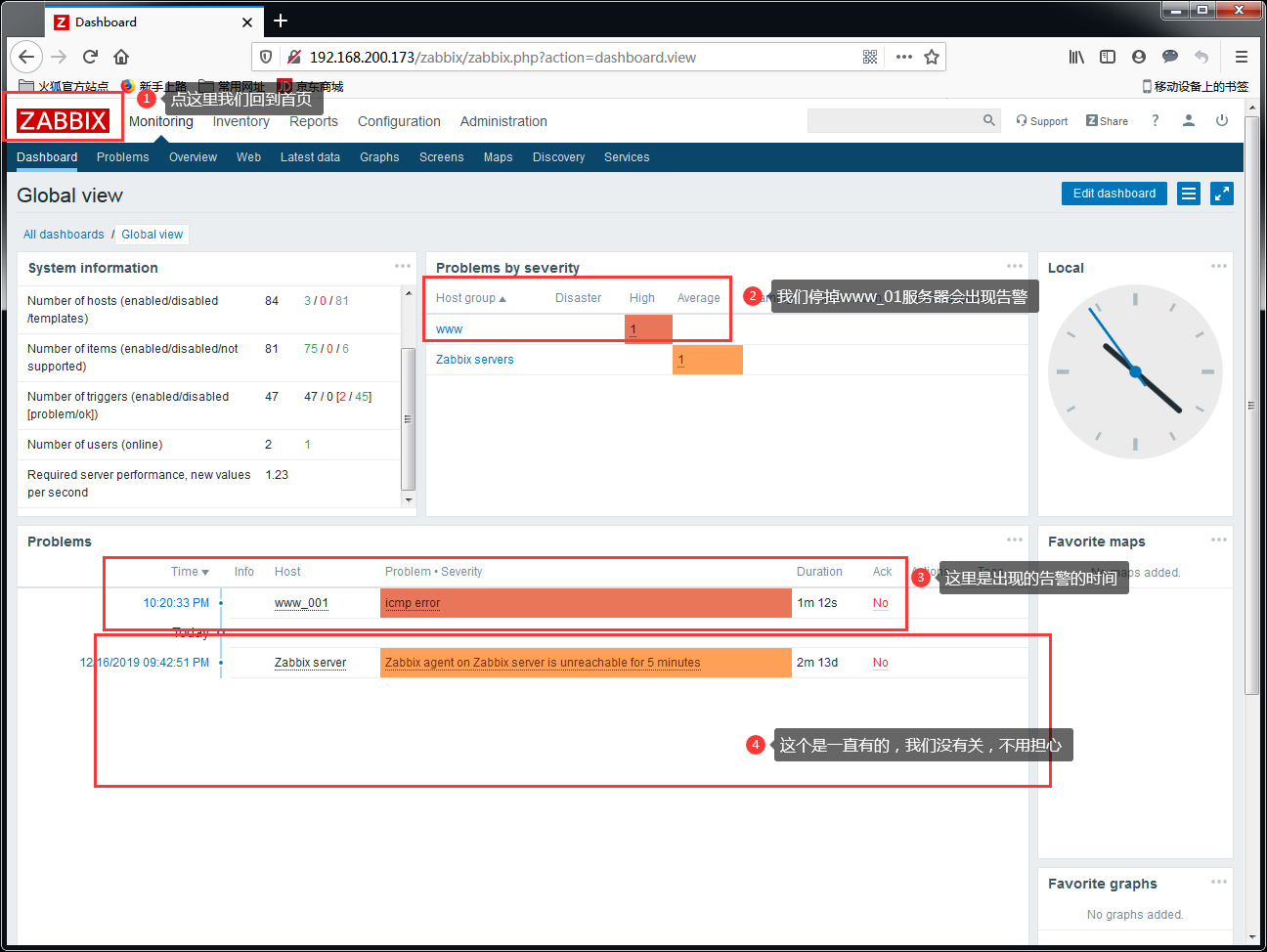Open the Zabbix servers host group link

tap(474, 360)
